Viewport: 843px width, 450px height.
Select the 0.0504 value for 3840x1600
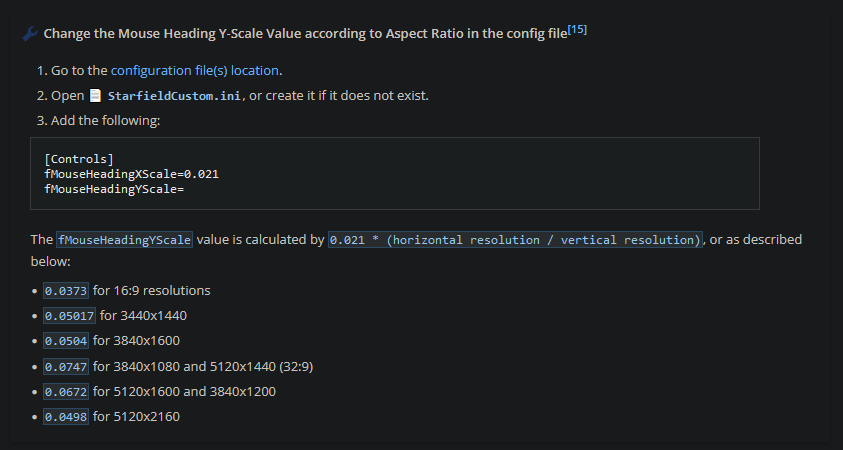click(66, 341)
